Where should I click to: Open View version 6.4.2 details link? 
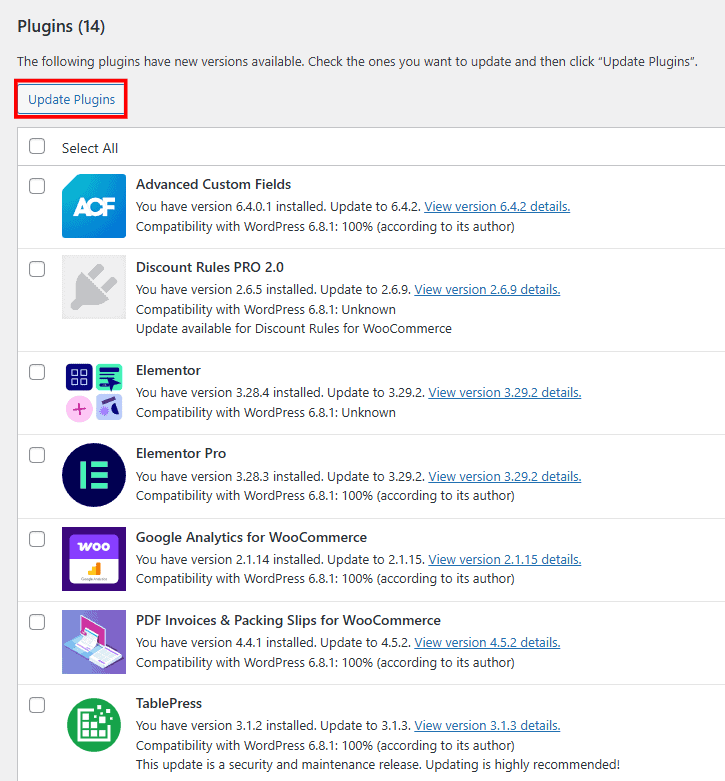(497, 207)
